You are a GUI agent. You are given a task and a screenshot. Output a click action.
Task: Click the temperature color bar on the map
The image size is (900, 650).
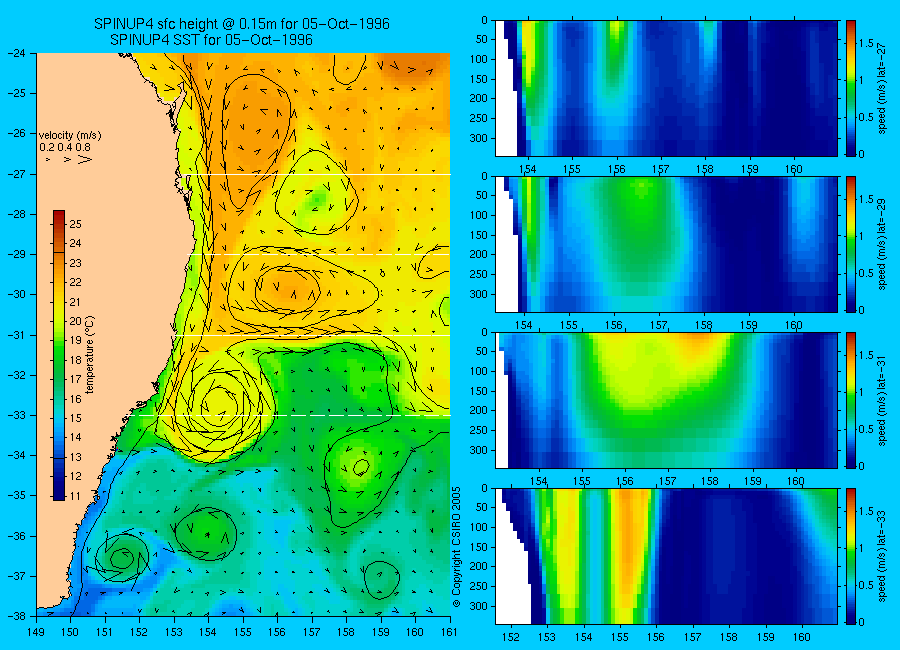[x=59, y=355]
